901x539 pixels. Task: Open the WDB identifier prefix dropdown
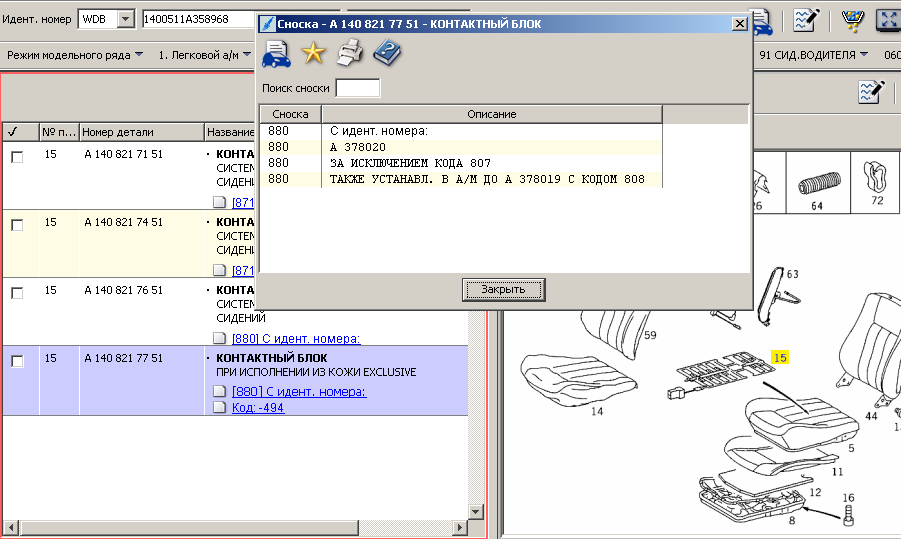[125, 19]
